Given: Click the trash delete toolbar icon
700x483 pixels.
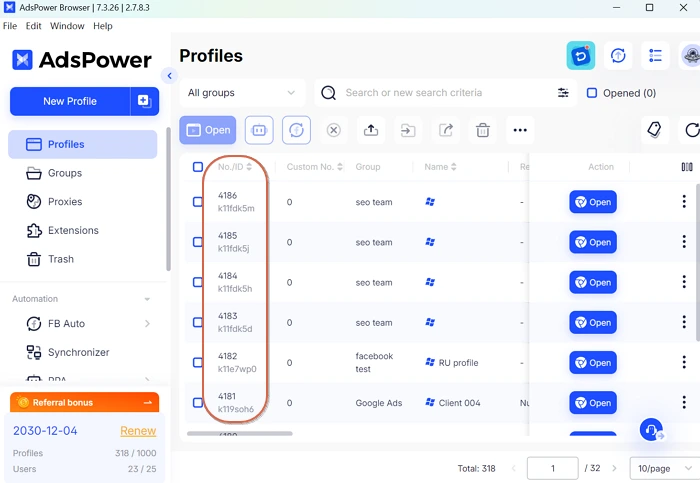Looking at the screenshot, I should point(483,130).
